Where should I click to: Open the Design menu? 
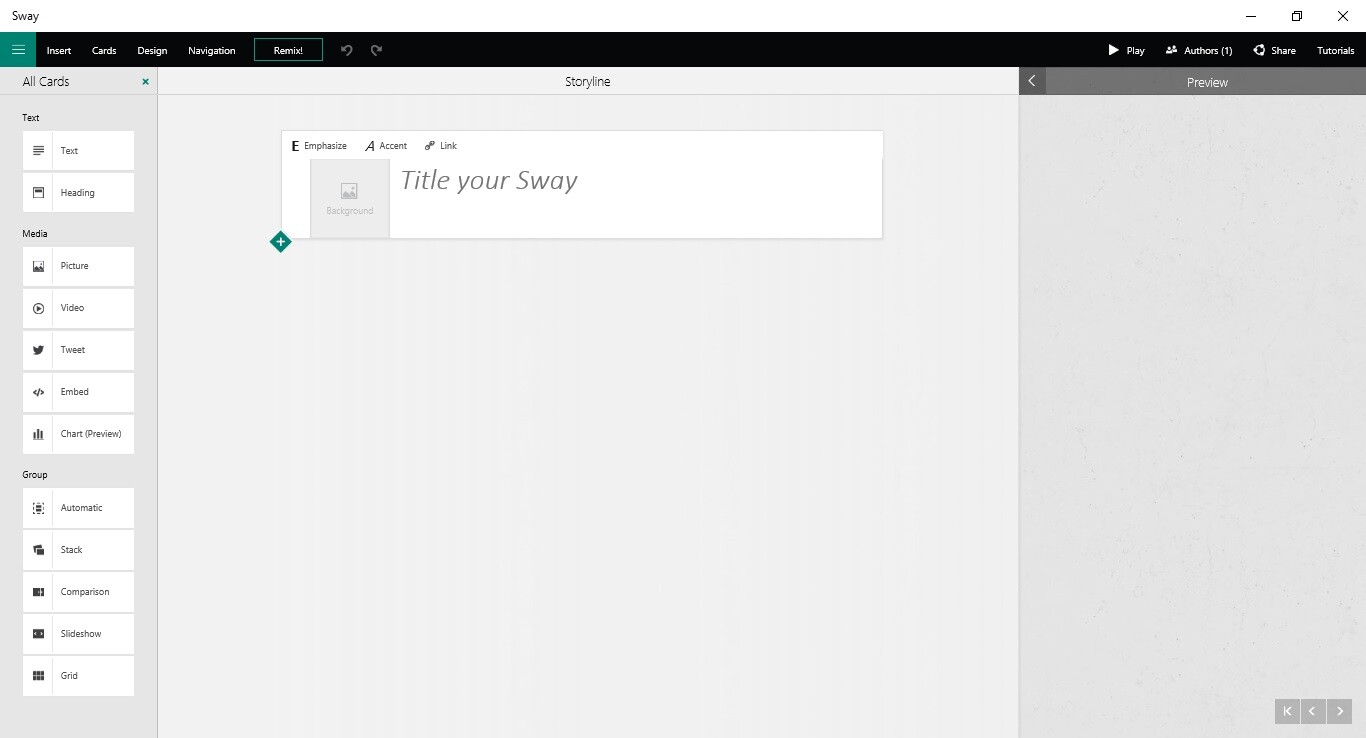pyautogui.click(x=151, y=50)
